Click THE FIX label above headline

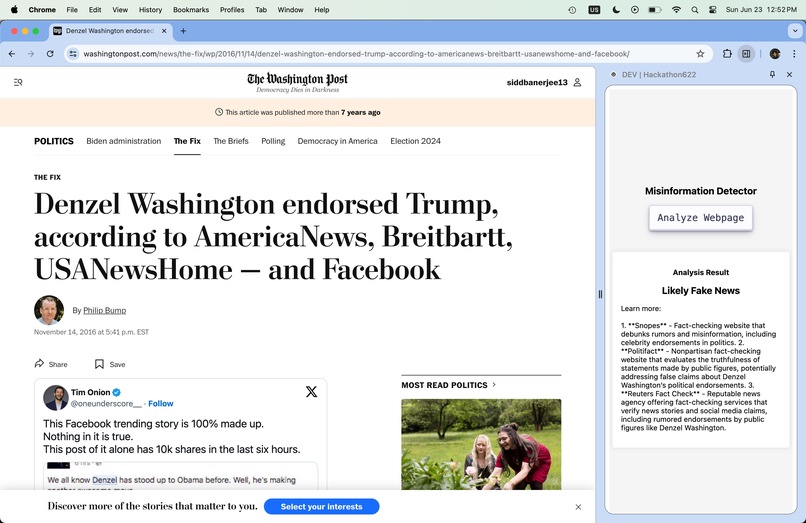click(47, 177)
